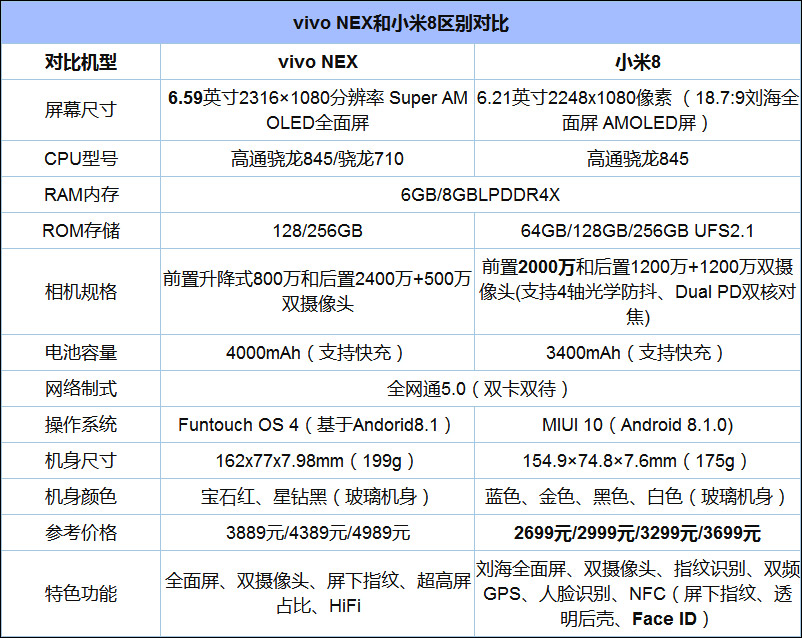Viewport: 802px width, 638px height.
Task: Click the cell 'Funtouch OS 4（基于Andorid8.1）'
Action: [317, 425]
